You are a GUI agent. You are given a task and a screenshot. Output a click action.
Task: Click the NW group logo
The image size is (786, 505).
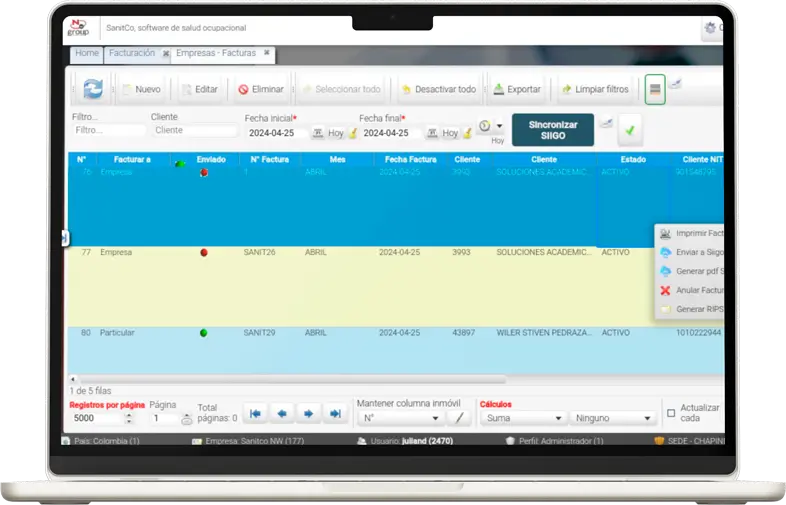[x=78, y=28]
